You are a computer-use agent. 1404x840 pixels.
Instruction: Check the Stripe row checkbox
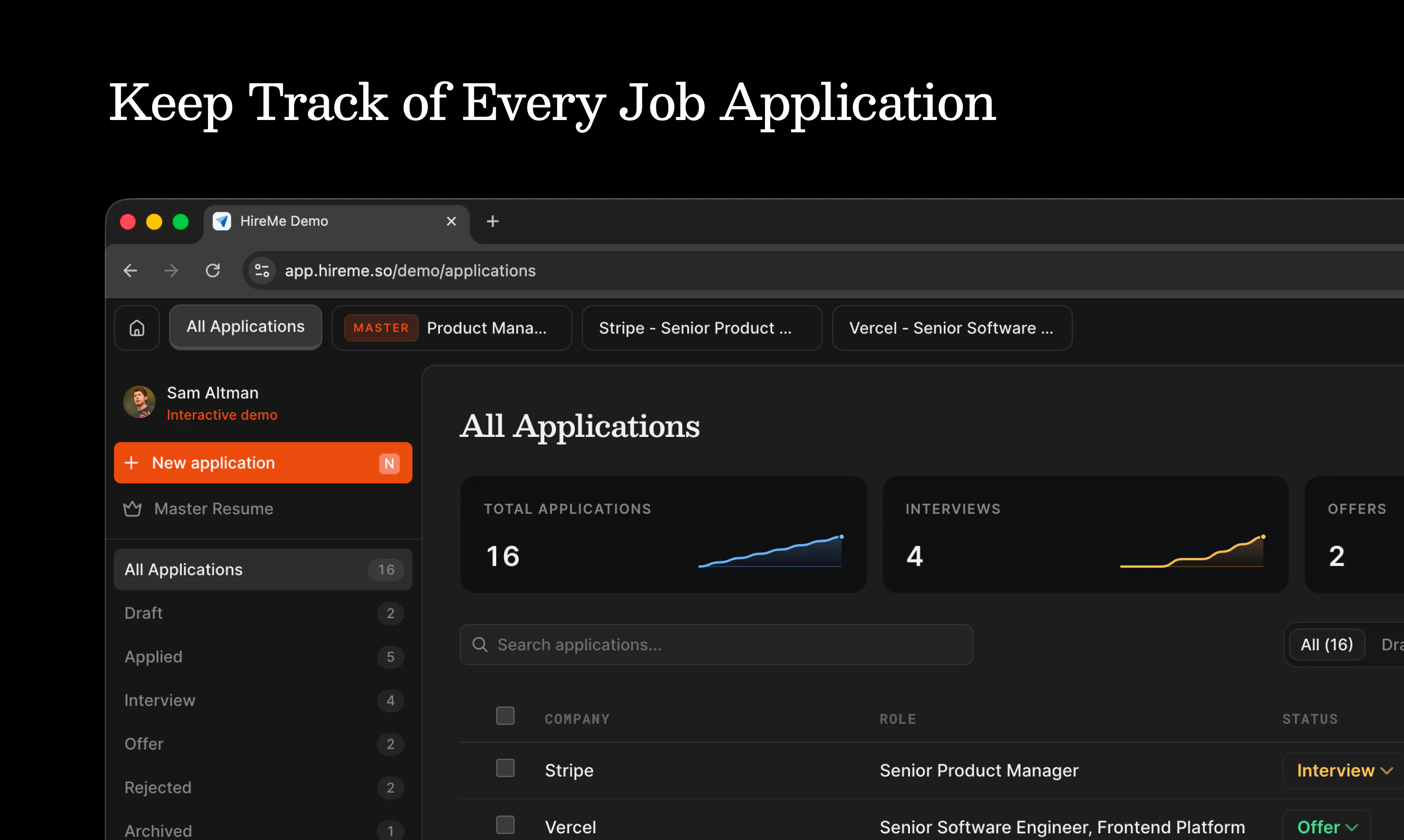[505, 769]
